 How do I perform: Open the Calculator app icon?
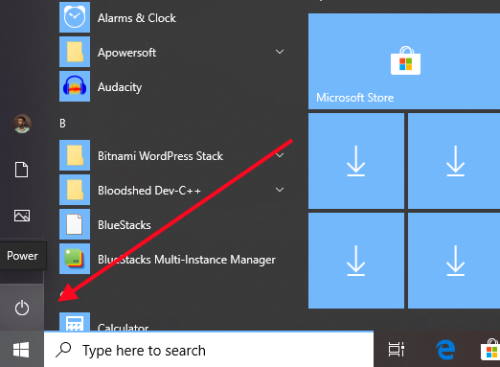[75, 322]
